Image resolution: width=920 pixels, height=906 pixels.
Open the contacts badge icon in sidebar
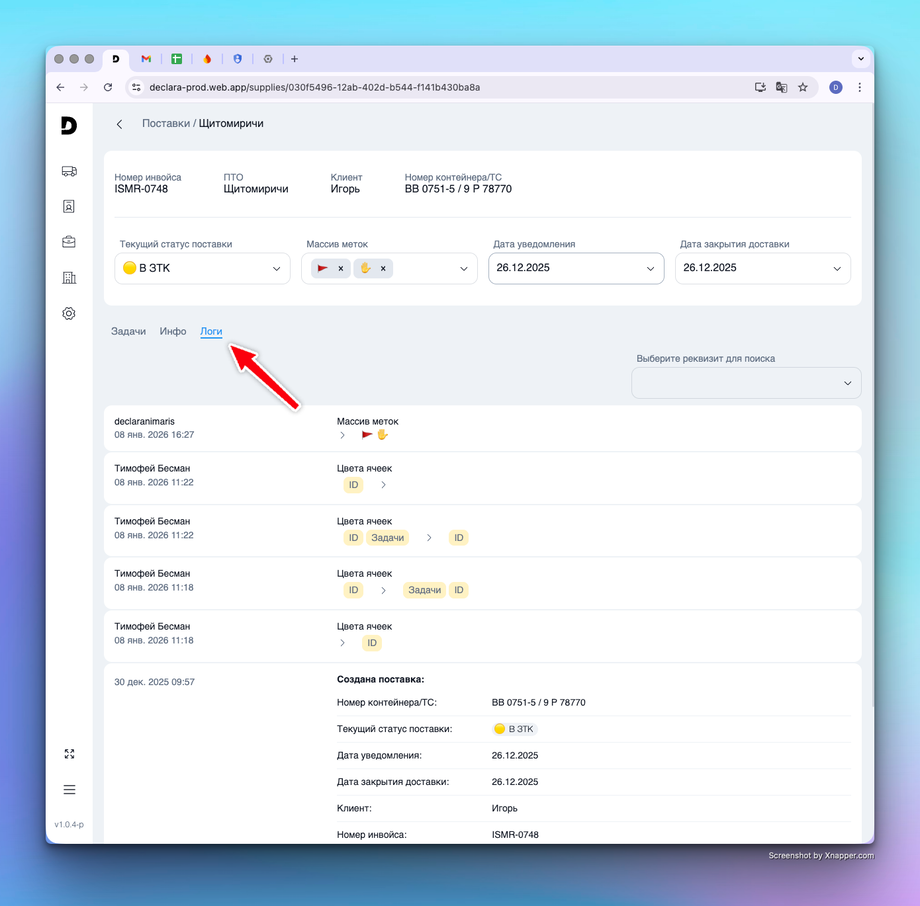pyautogui.click(x=69, y=207)
